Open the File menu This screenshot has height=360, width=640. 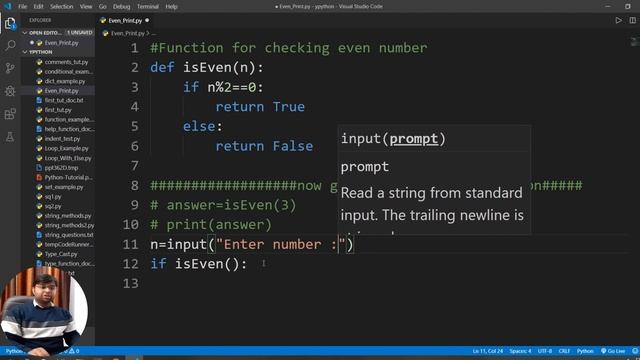pos(22,7)
